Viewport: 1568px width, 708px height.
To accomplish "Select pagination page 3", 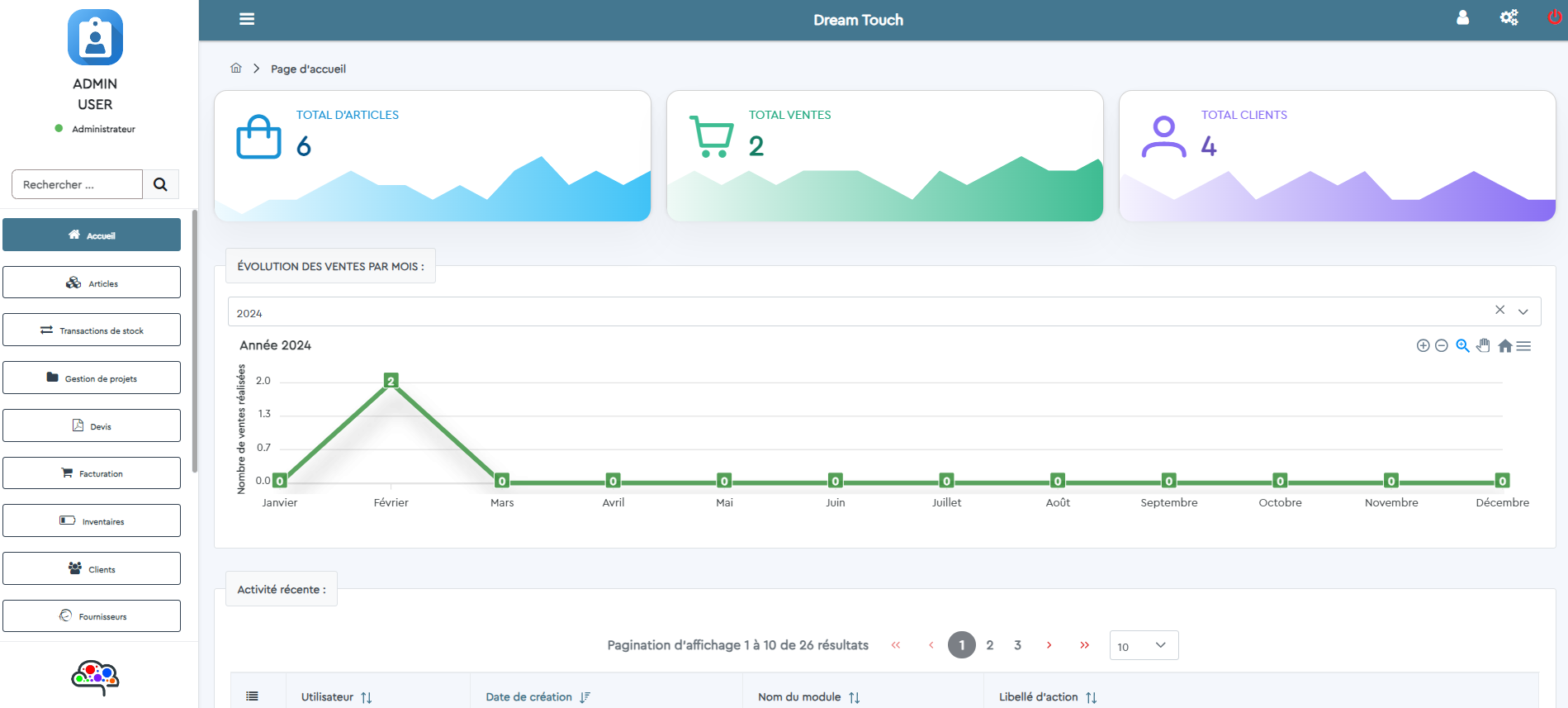I will point(1018,645).
